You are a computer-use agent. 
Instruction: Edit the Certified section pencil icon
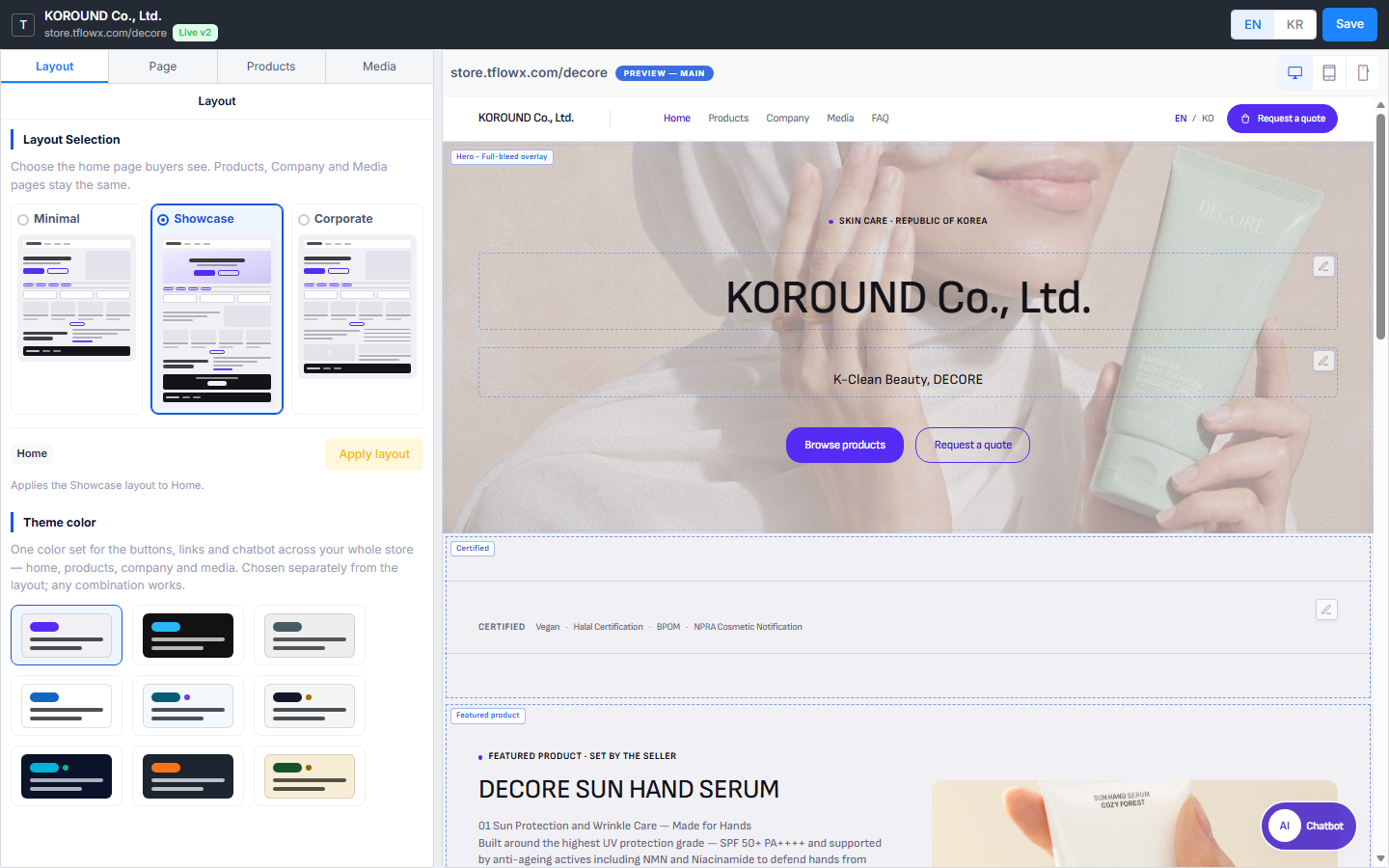1327,610
